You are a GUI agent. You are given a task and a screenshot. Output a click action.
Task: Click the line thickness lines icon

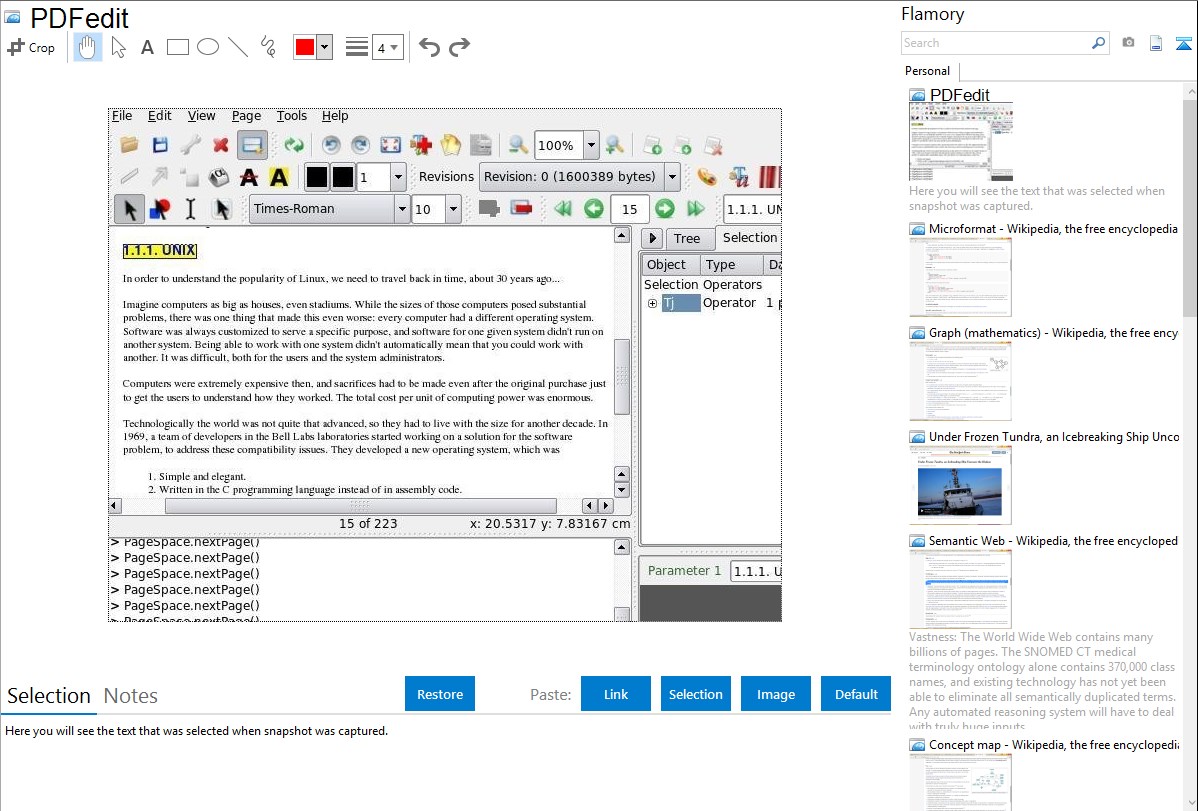(x=357, y=47)
